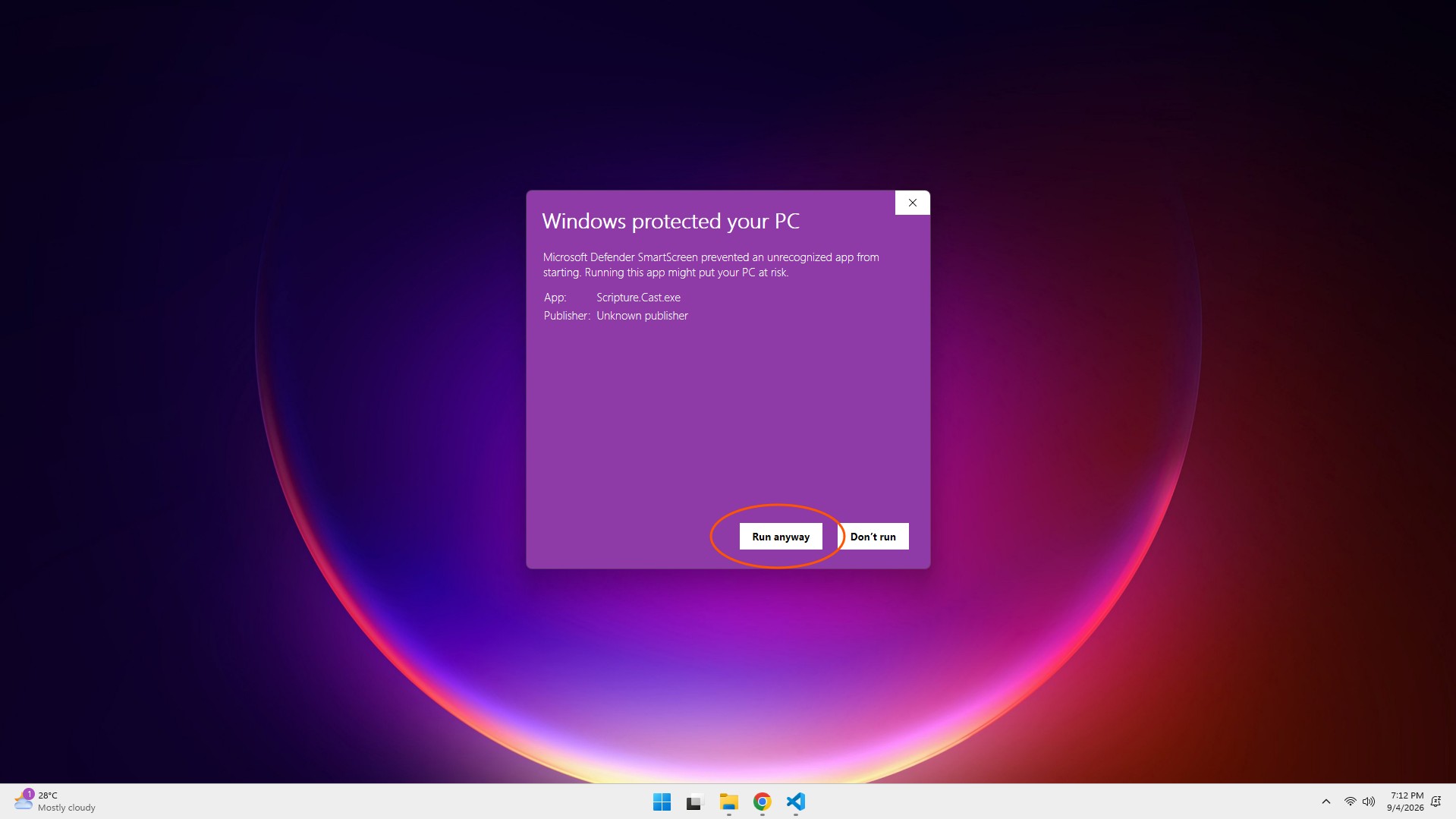Image resolution: width=1456 pixels, height=819 pixels.
Task: Click the Windows protected your PC heading
Action: click(671, 221)
